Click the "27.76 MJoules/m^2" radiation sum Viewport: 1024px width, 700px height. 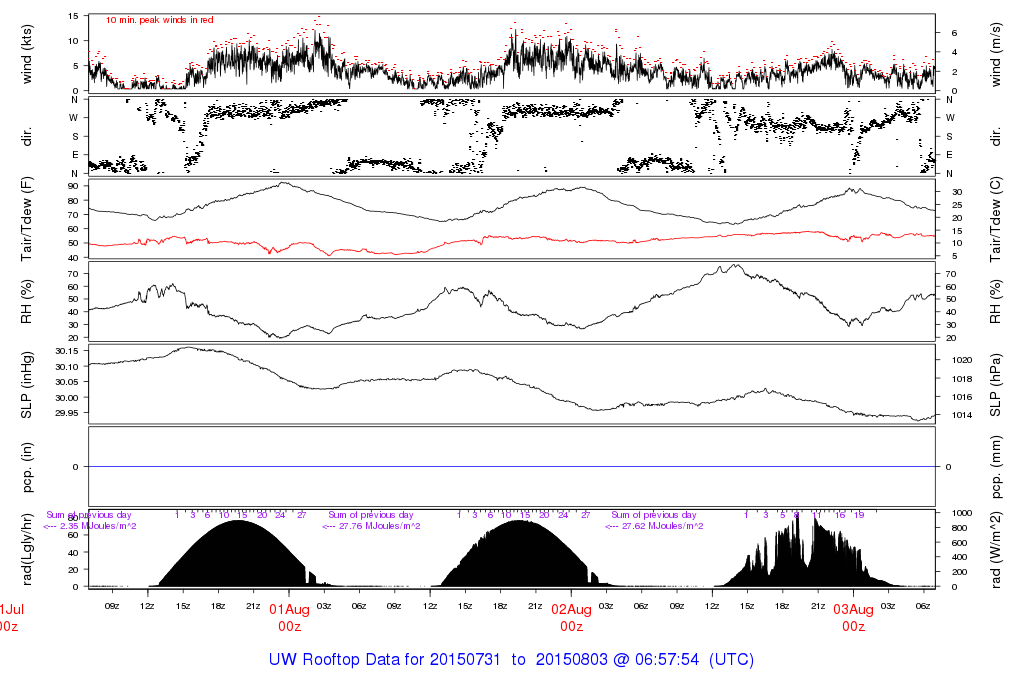point(380,526)
